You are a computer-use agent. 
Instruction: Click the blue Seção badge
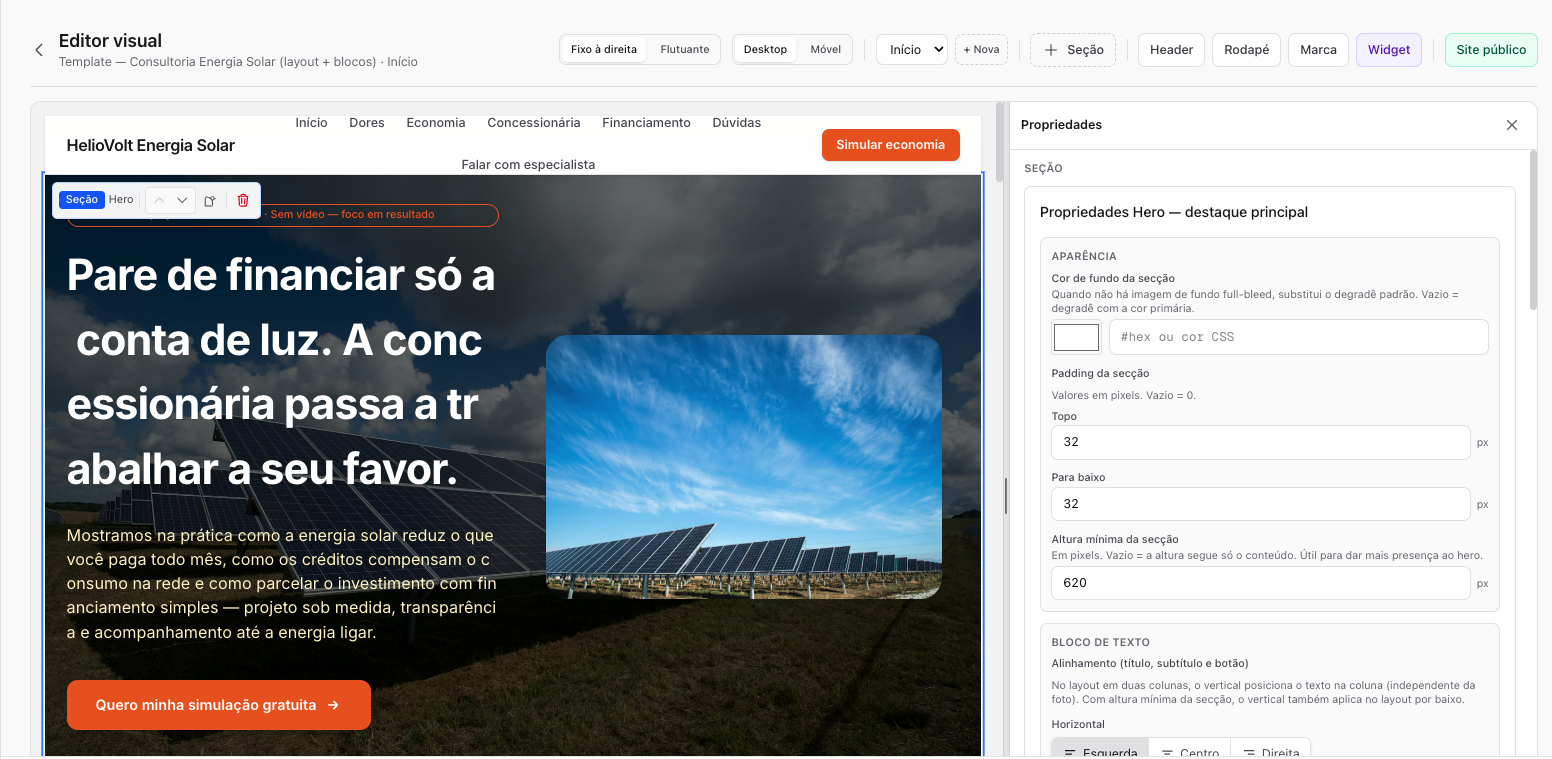[x=82, y=200]
